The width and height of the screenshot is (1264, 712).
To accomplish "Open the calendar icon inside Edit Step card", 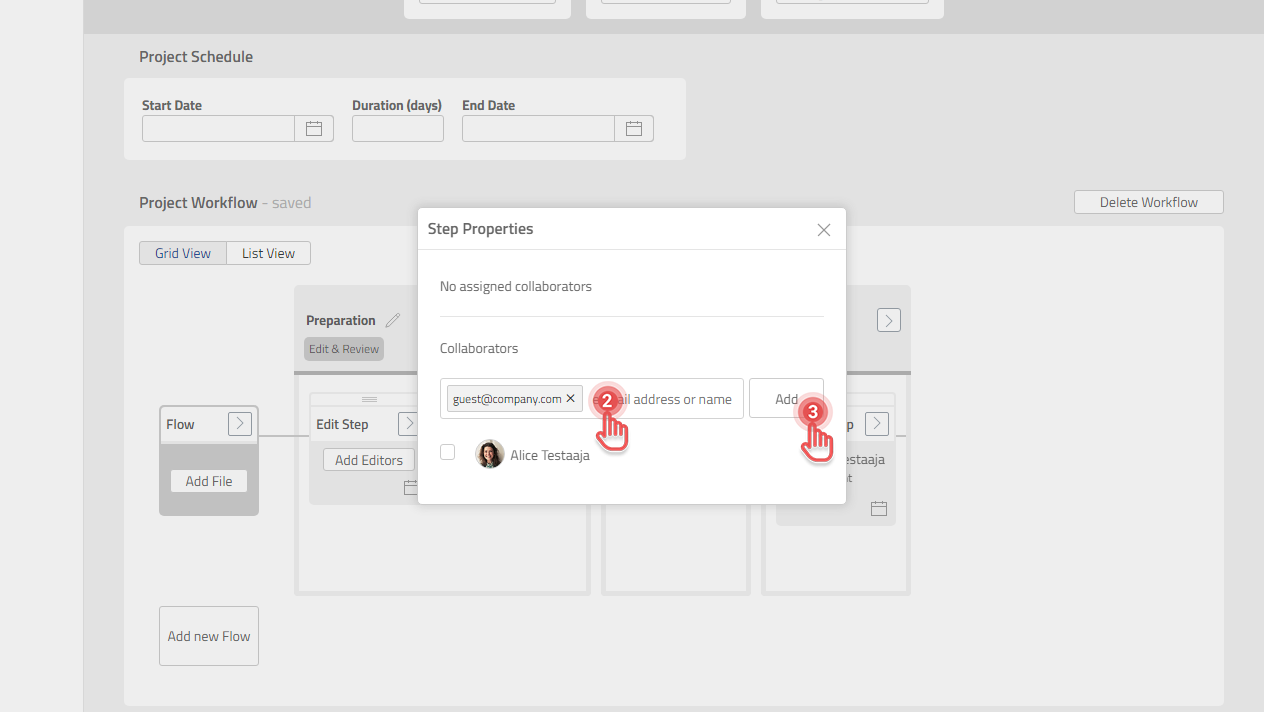I will [x=411, y=487].
